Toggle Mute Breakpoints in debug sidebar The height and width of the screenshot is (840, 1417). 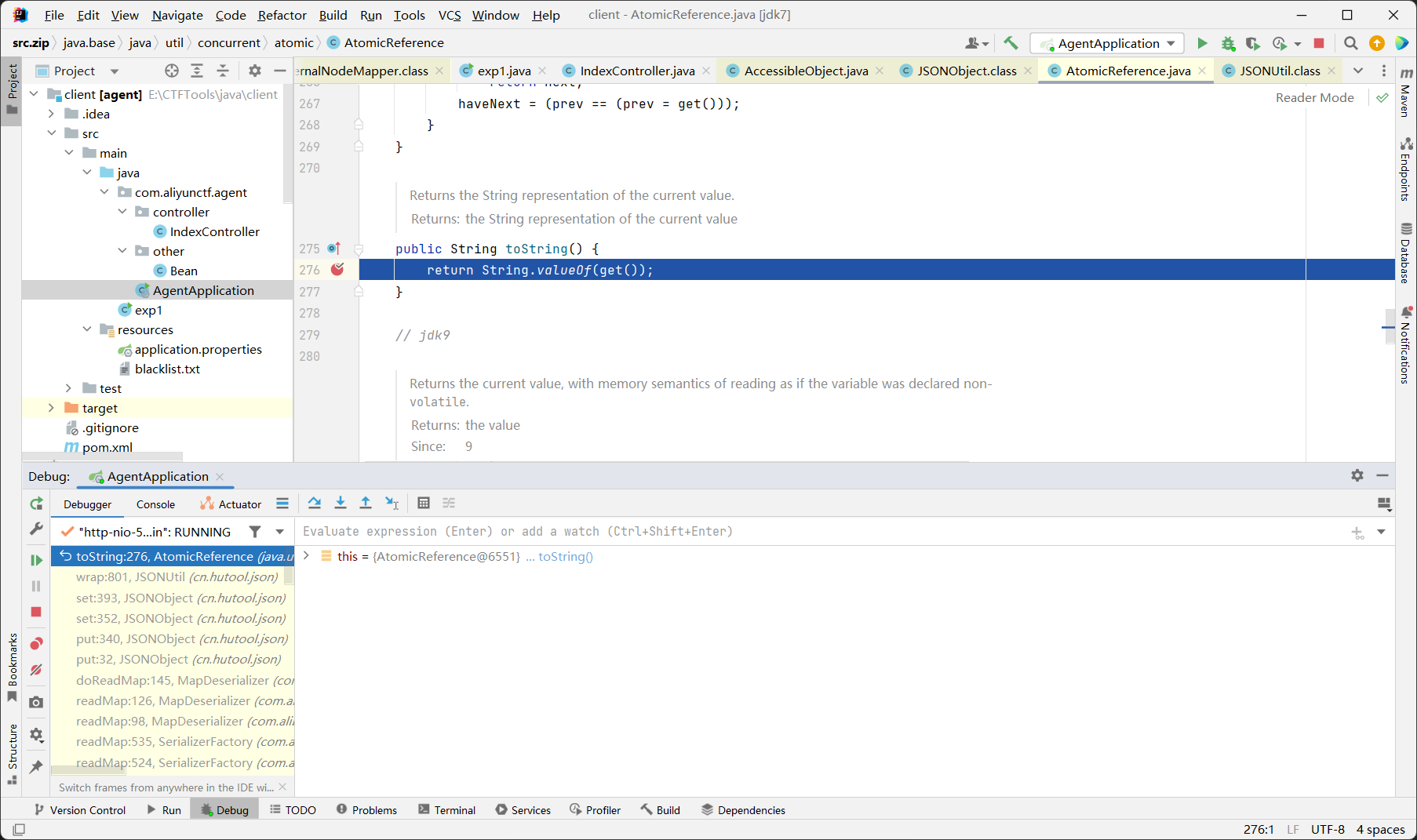point(36,670)
